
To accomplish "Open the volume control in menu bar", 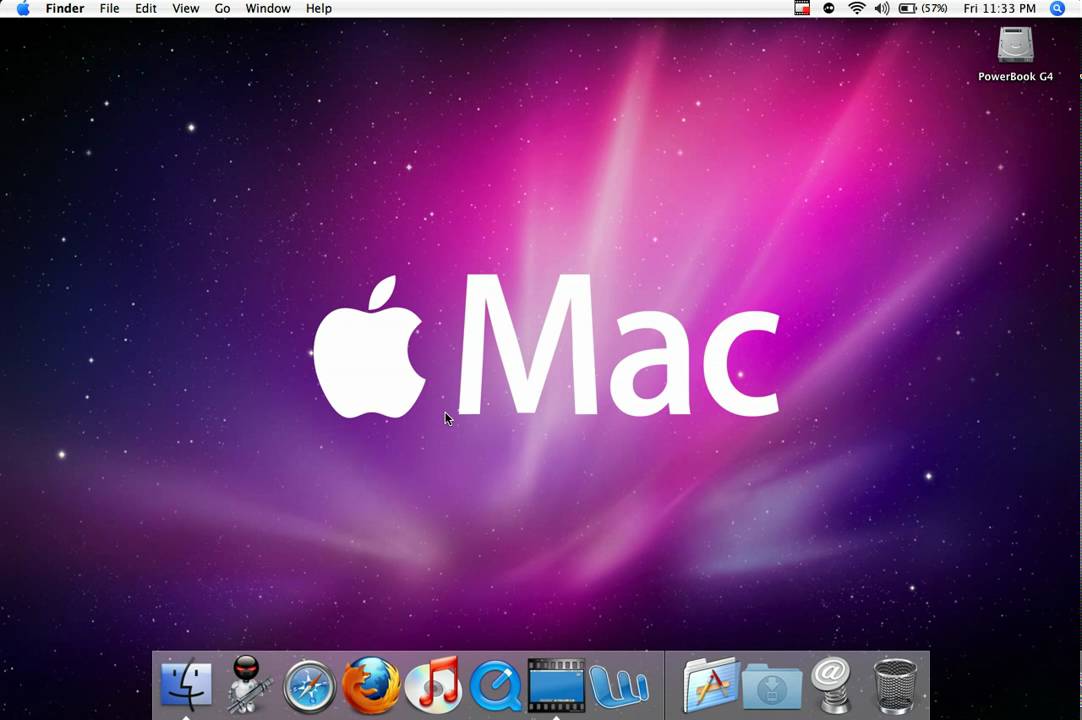I will pyautogui.click(x=882, y=8).
